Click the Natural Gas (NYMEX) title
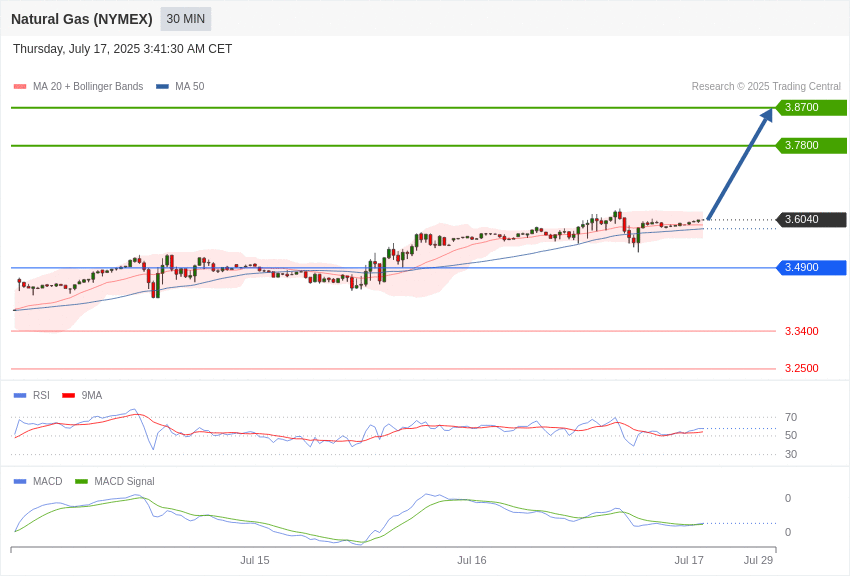The height and width of the screenshot is (576, 850). tap(82, 20)
